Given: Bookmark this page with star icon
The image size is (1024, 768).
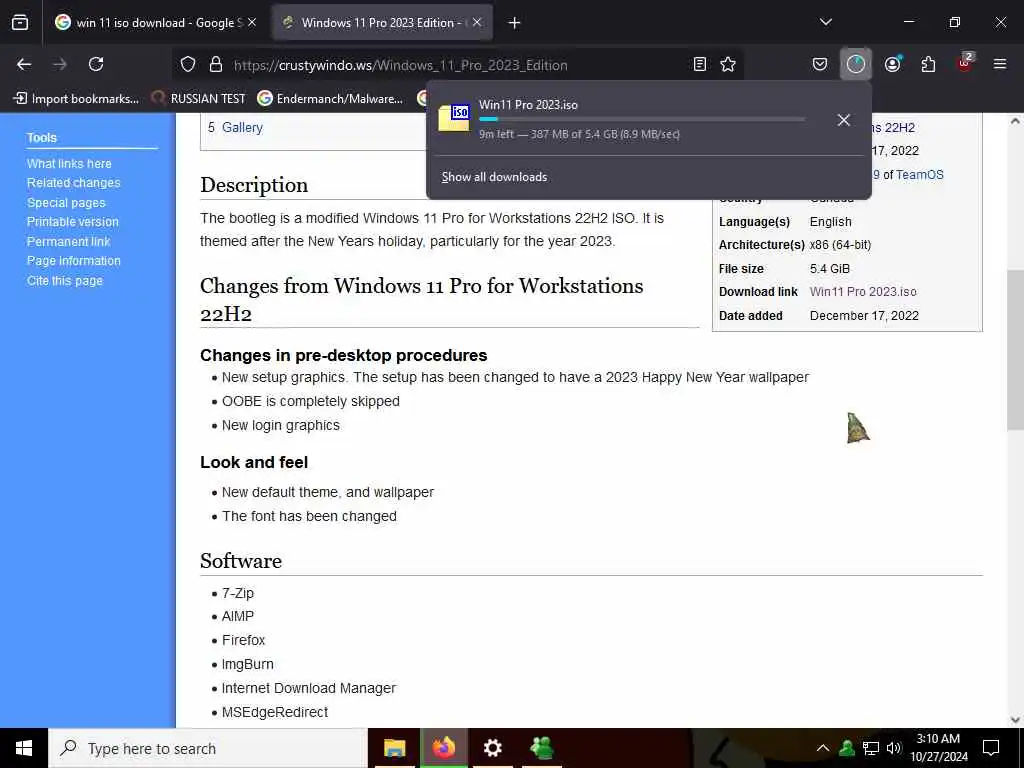Looking at the screenshot, I should point(728,65).
